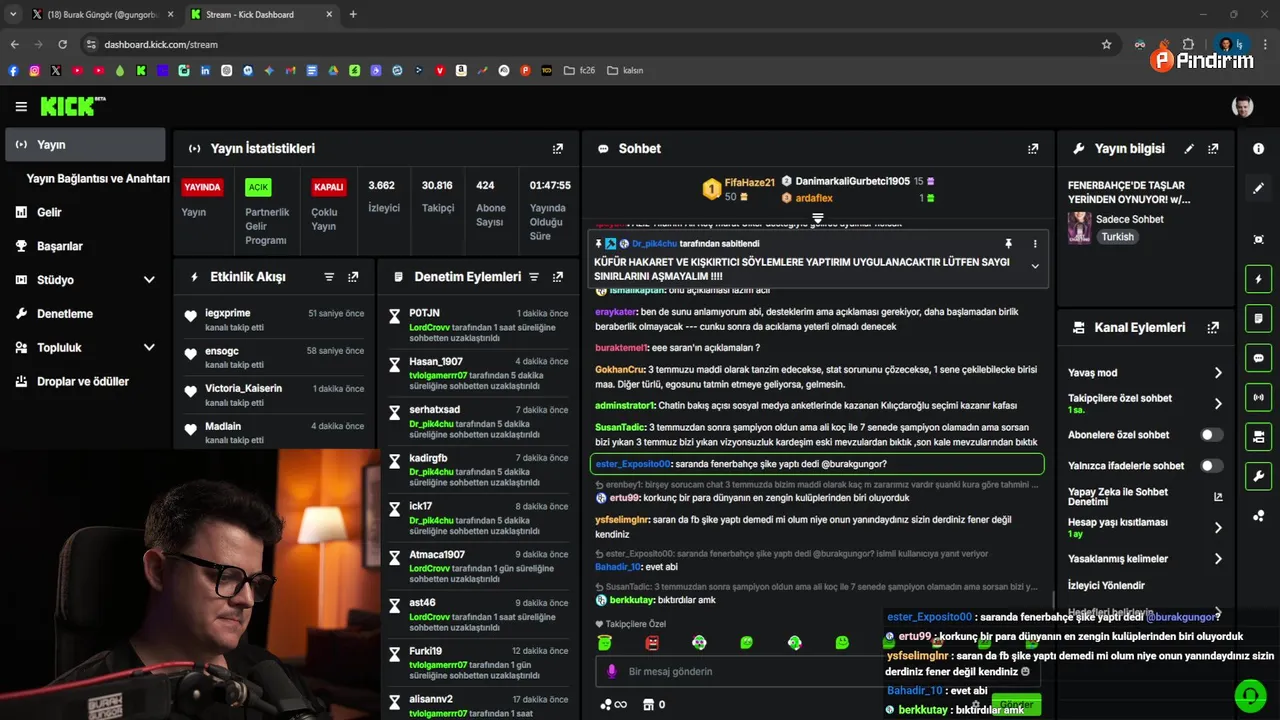The image size is (1280, 720).
Task: Collapse the pinned message with its chevron
Action: pyautogui.click(x=1035, y=266)
